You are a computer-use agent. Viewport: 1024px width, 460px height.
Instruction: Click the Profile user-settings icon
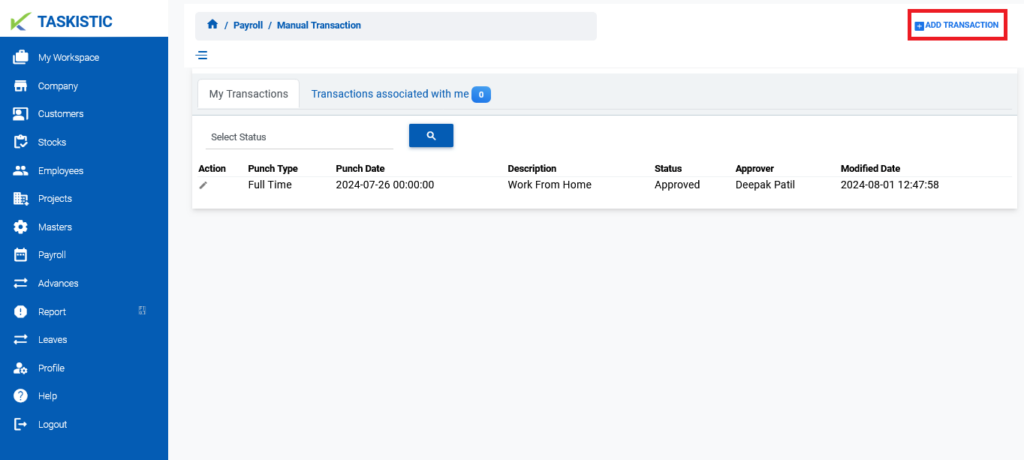[21, 368]
